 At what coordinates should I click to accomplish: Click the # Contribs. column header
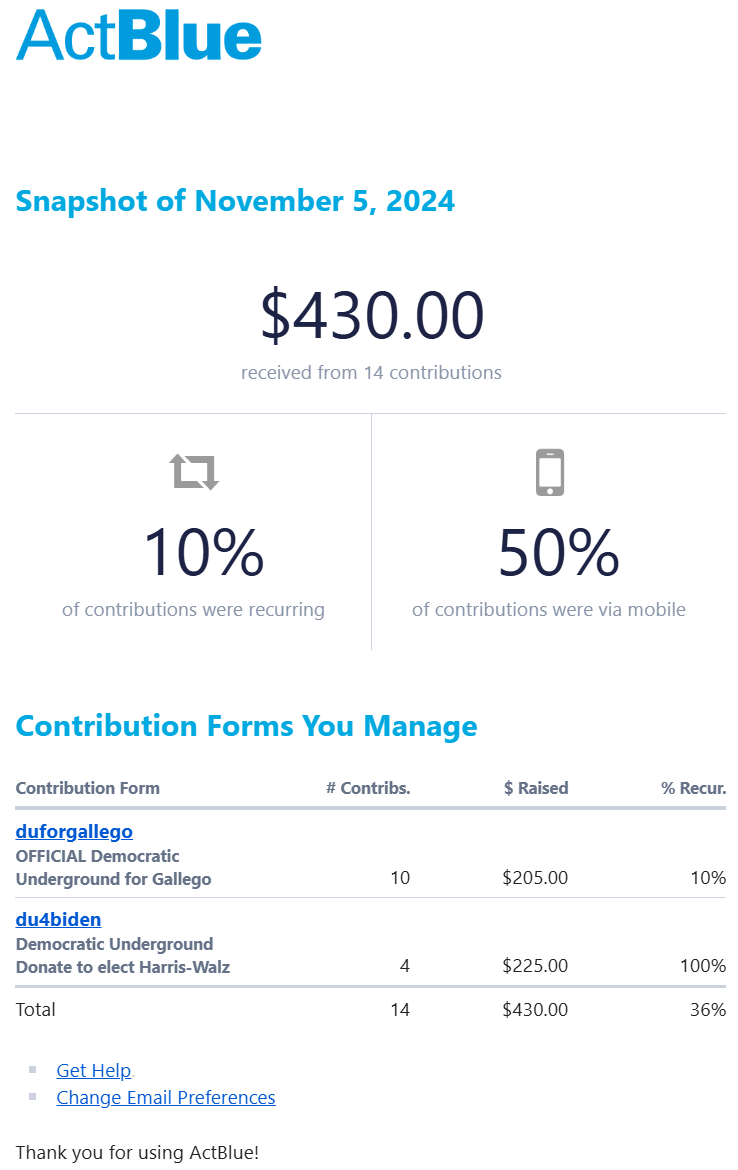point(368,788)
